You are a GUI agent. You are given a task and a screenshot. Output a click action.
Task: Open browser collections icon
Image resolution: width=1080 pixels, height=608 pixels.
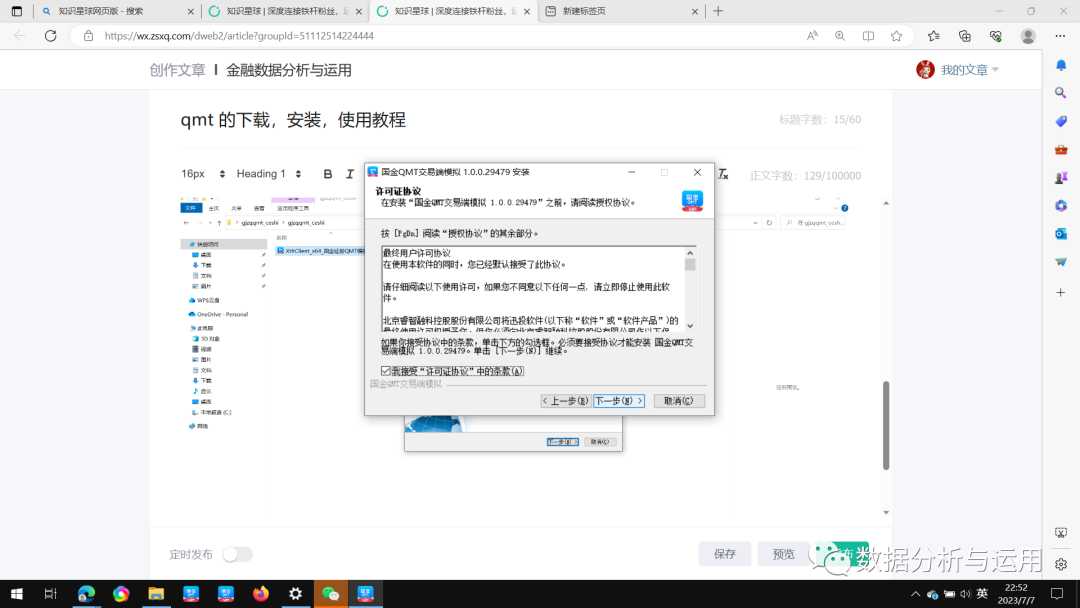point(964,36)
